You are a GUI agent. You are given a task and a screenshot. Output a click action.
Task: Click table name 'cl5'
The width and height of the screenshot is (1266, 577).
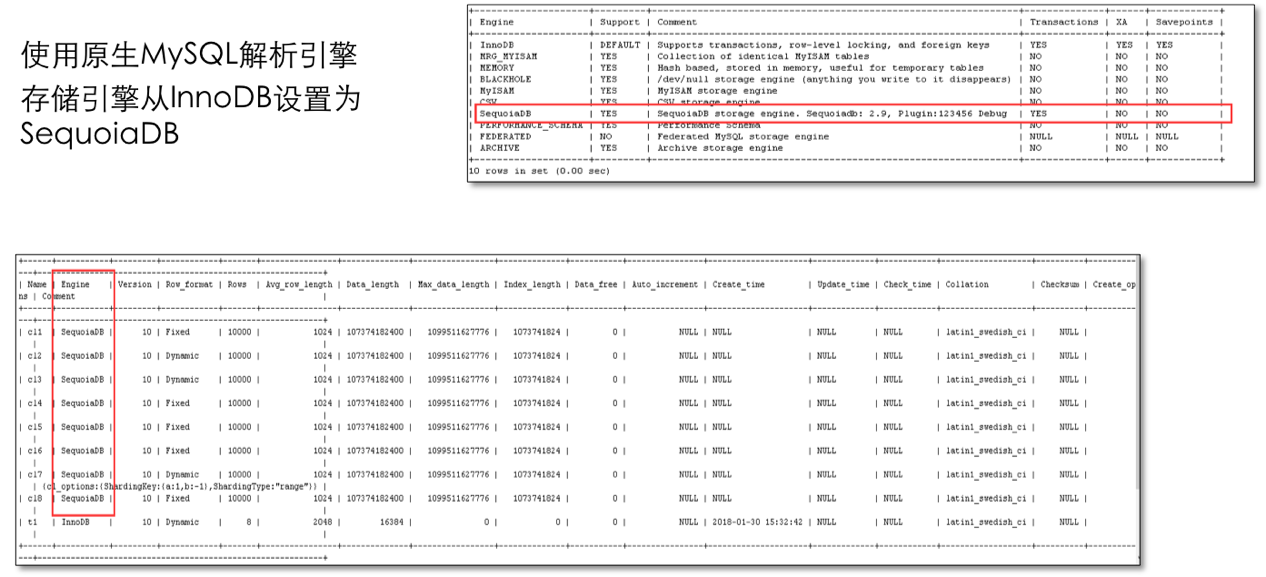click(35, 427)
